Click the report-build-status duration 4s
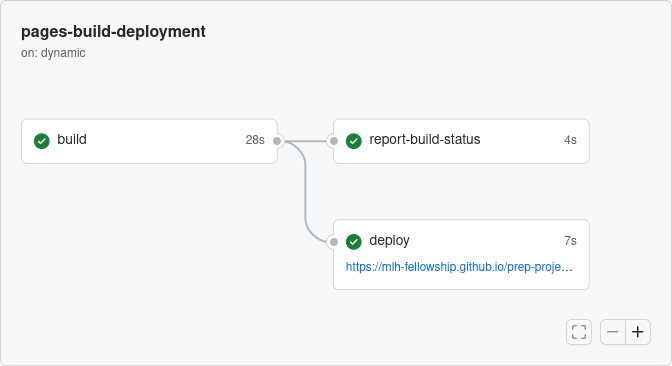The image size is (672, 366). tap(570, 140)
